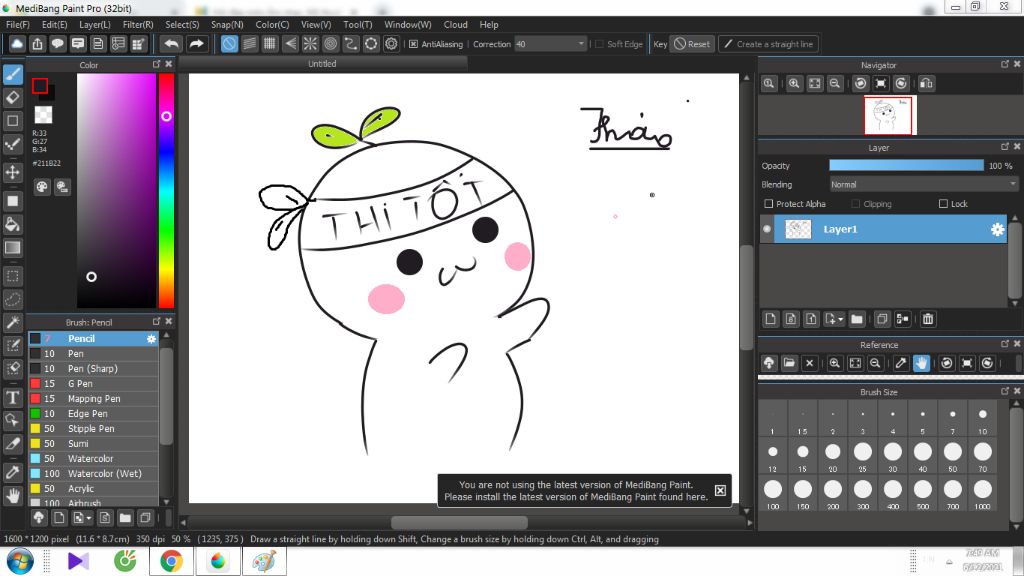Toggle the Hand tool in Reference panel
Screen dimensions: 1024x576
[921, 363]
